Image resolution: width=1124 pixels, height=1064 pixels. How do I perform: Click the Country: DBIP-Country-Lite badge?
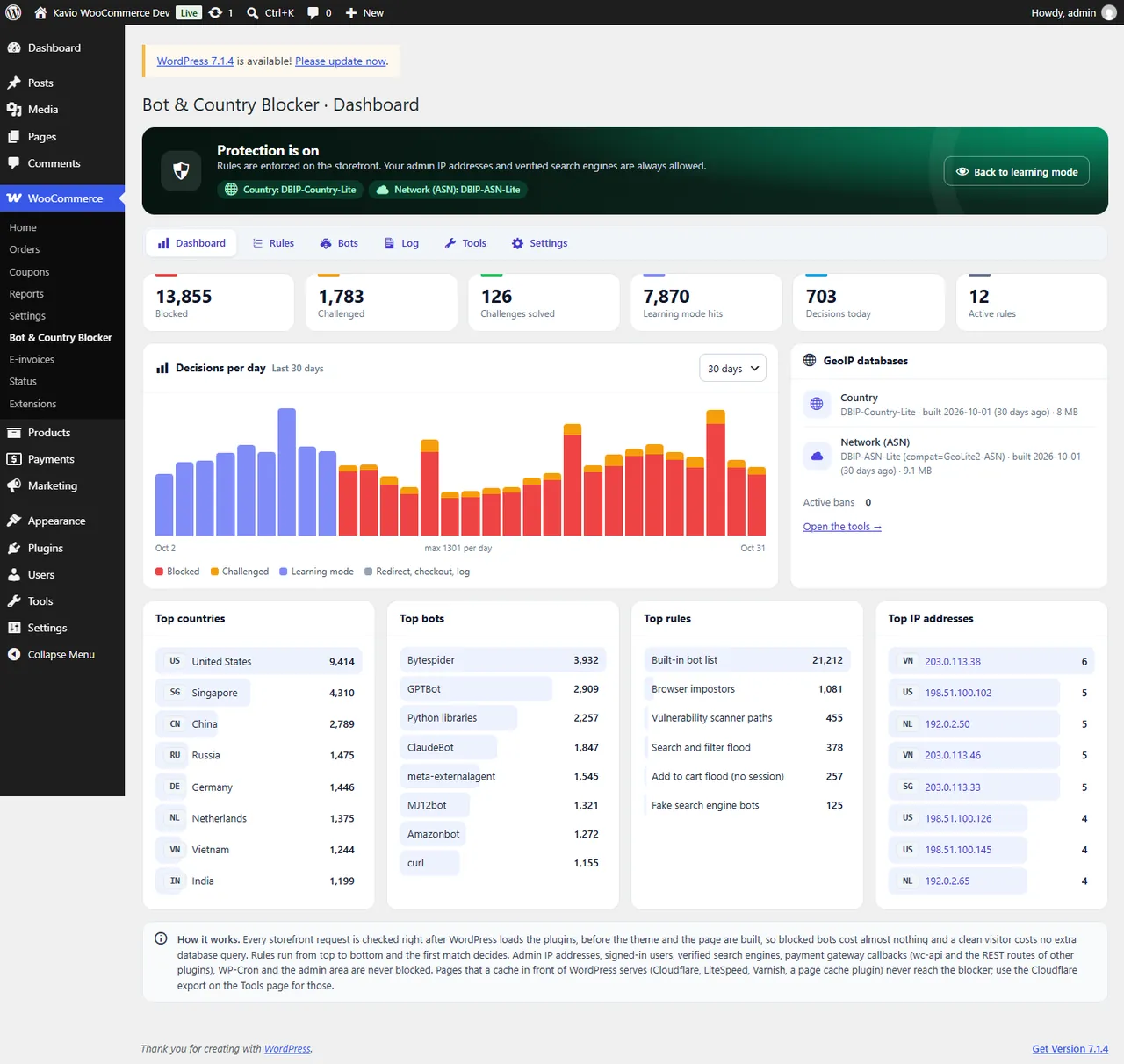[x=291, y=190]
